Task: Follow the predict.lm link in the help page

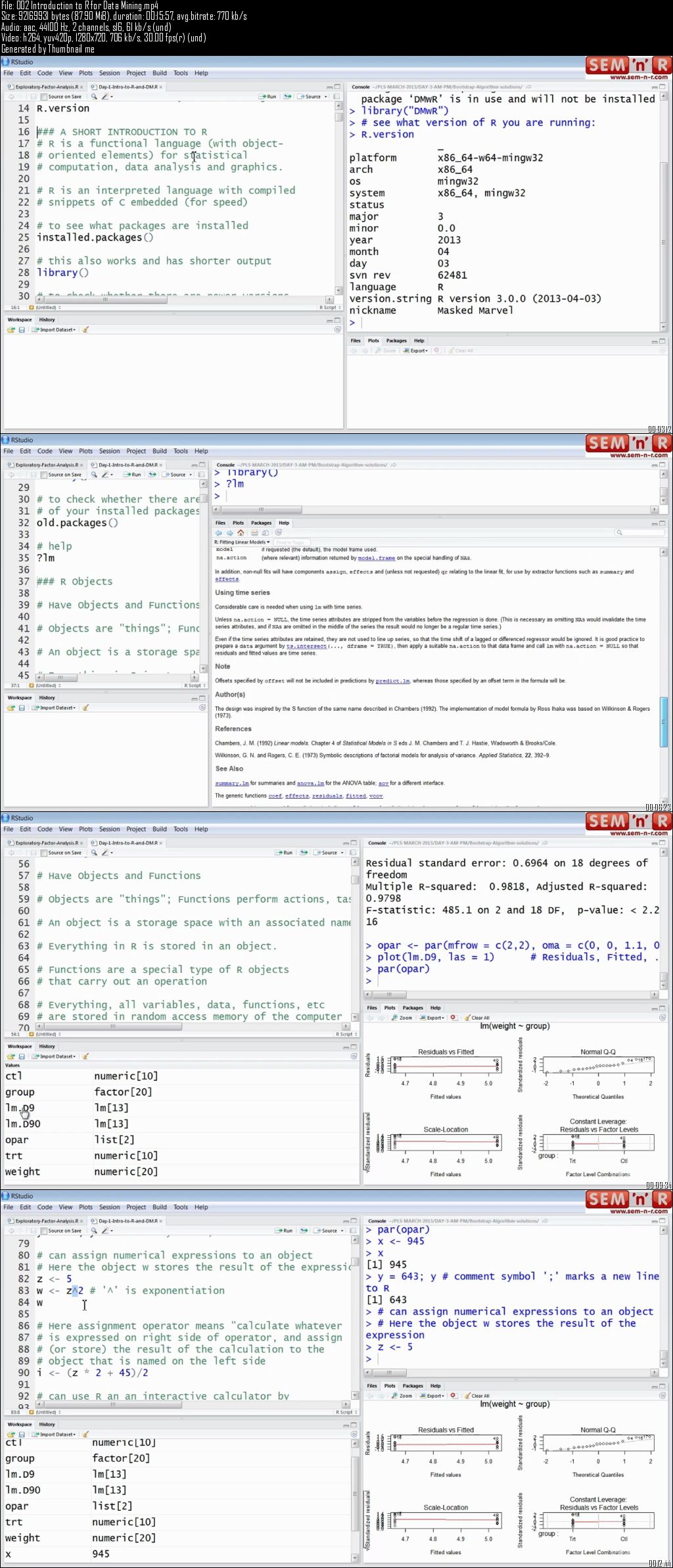Action: pos(393,681)
